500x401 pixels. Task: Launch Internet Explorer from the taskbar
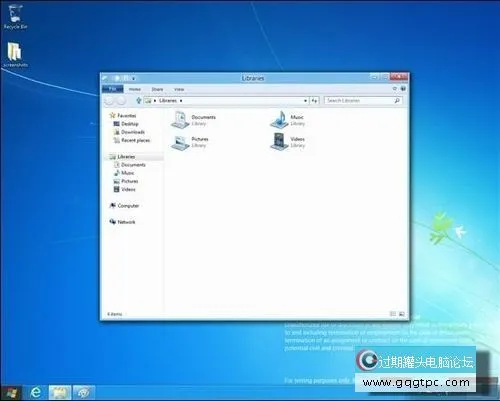[35, 393]
